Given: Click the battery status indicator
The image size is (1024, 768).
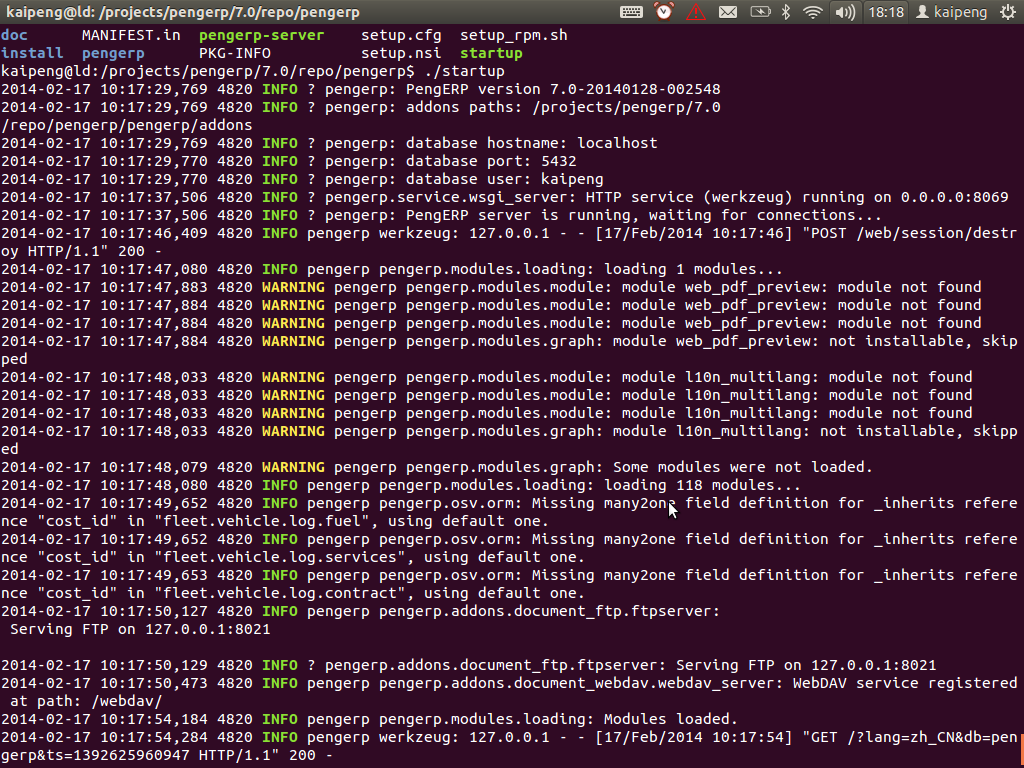Looking at the screenshot, I should pos(759,12).
